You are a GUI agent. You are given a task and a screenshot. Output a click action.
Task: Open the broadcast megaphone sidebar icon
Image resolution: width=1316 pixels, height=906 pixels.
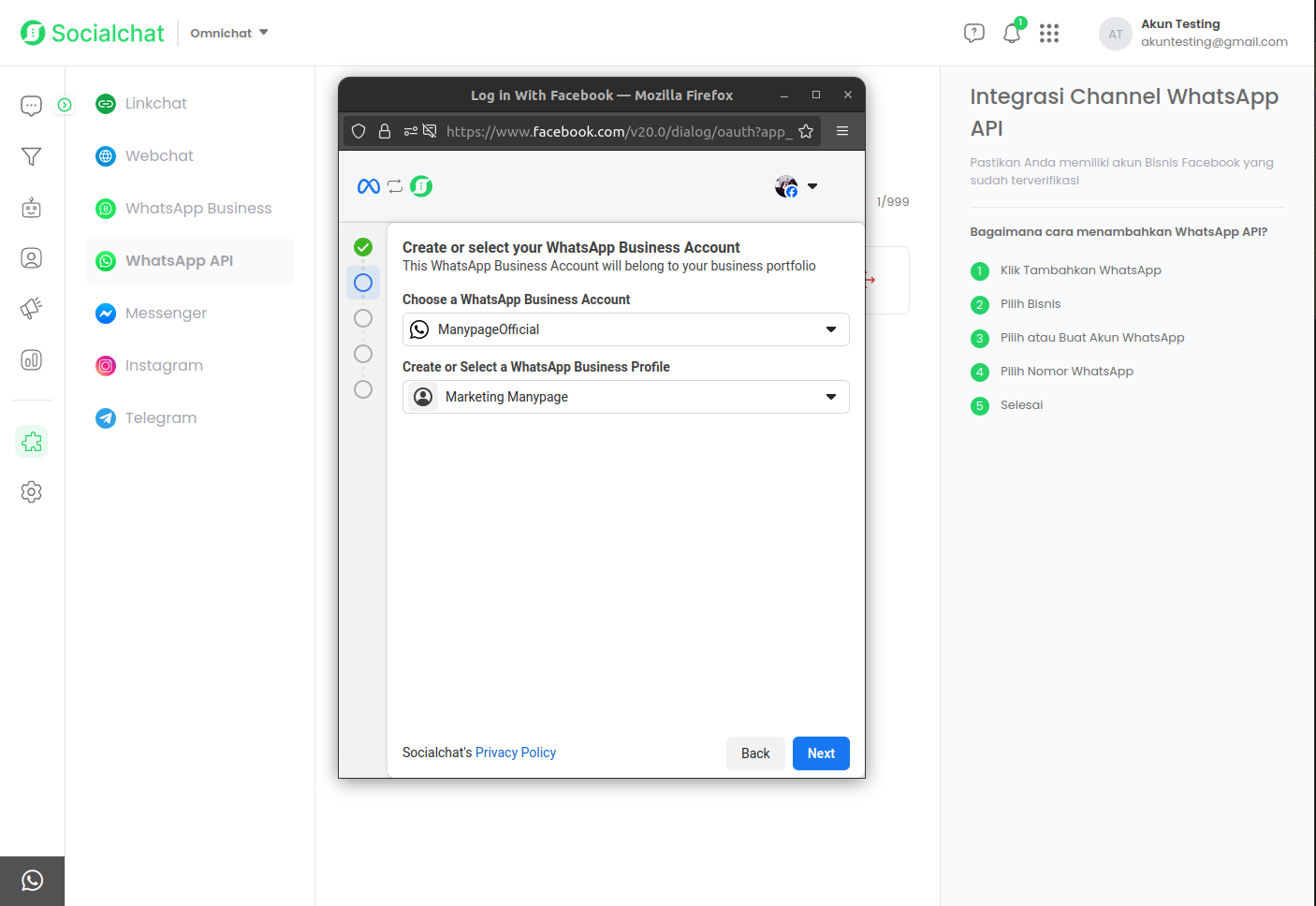click(x=31, y=309)
